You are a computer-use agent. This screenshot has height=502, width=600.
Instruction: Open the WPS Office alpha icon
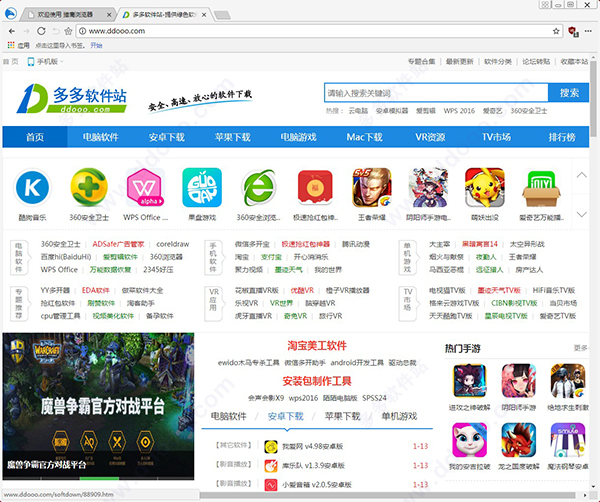(x=145, y=187)
